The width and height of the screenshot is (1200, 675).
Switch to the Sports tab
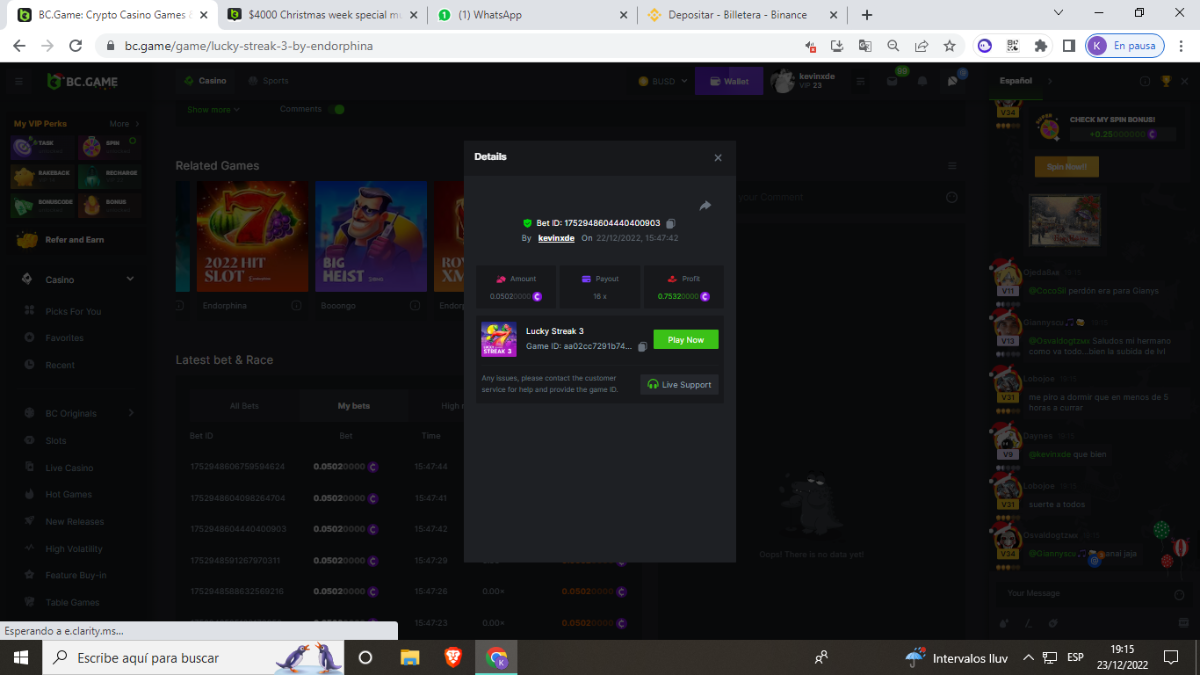pyautogui.click(x=269, y=81)
